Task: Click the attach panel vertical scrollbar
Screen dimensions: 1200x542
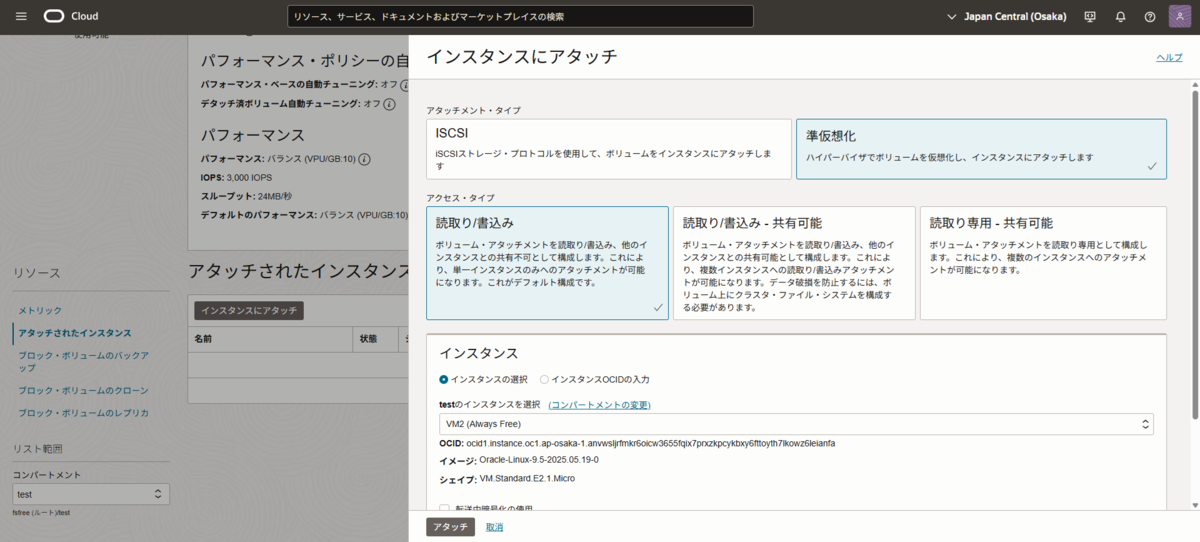Action: pos(1194,255)
